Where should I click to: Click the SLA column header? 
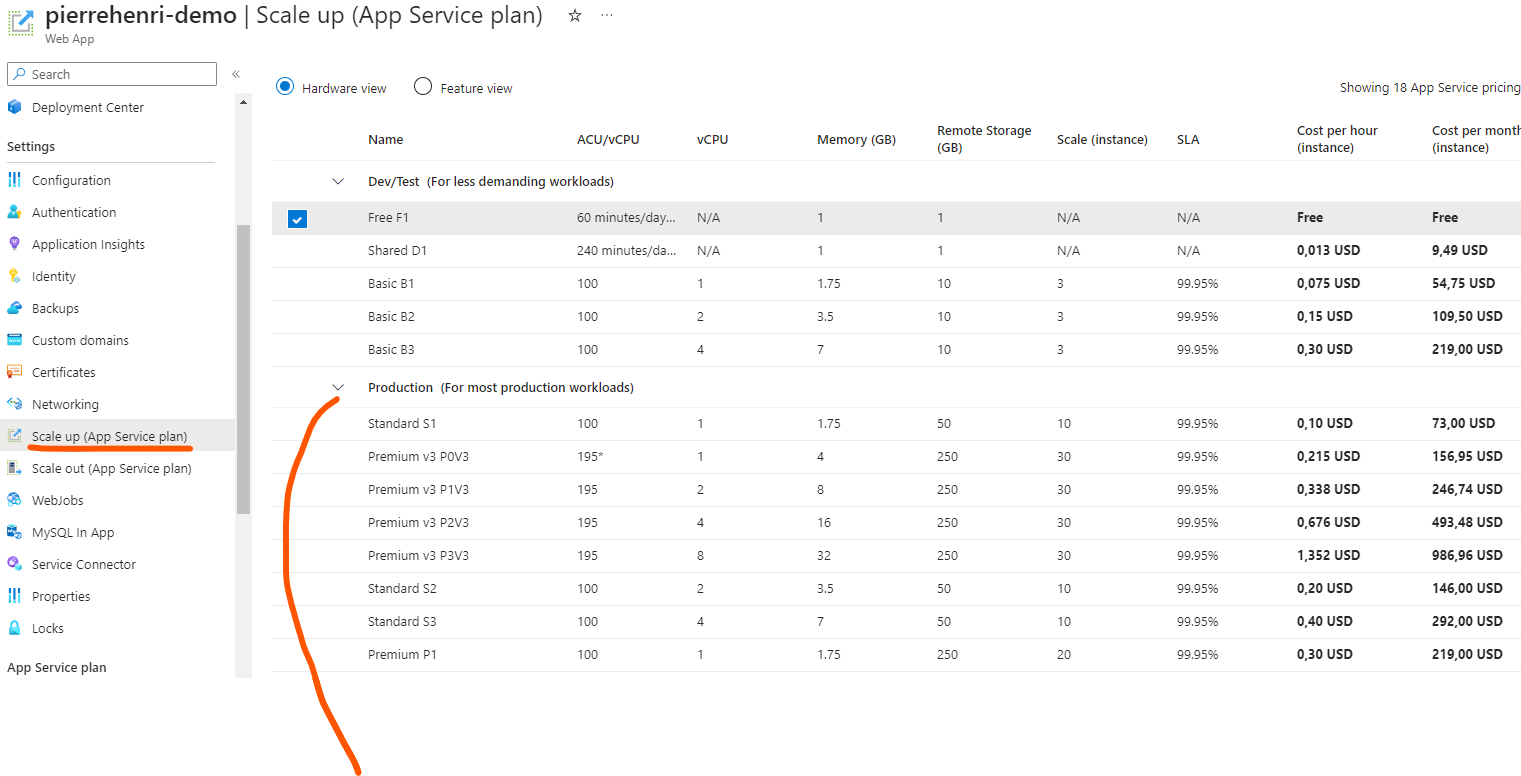pos(1188,140)
